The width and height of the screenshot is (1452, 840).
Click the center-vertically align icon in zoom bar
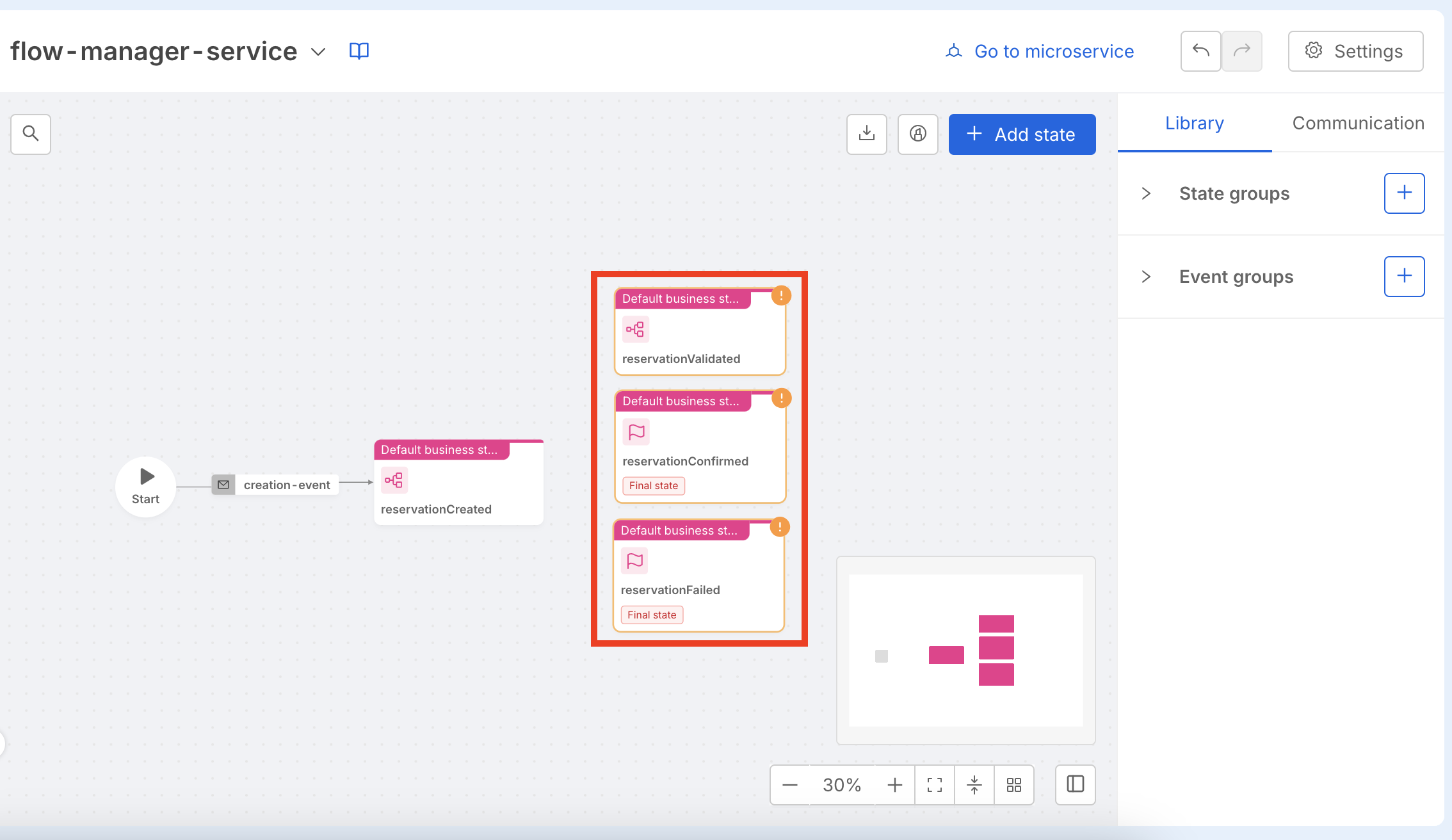[974, 785]
